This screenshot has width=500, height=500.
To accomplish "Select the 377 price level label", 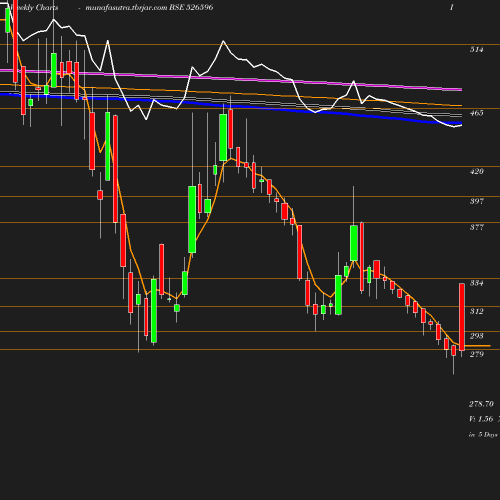I will 476,227.
